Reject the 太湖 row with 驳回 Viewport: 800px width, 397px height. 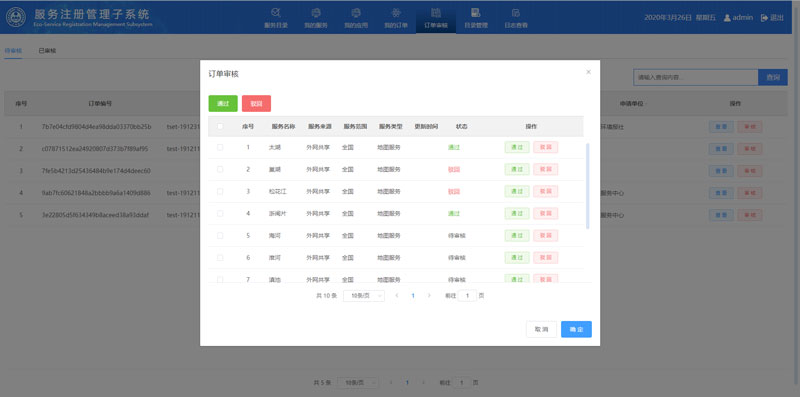click(x=545, y=147)
